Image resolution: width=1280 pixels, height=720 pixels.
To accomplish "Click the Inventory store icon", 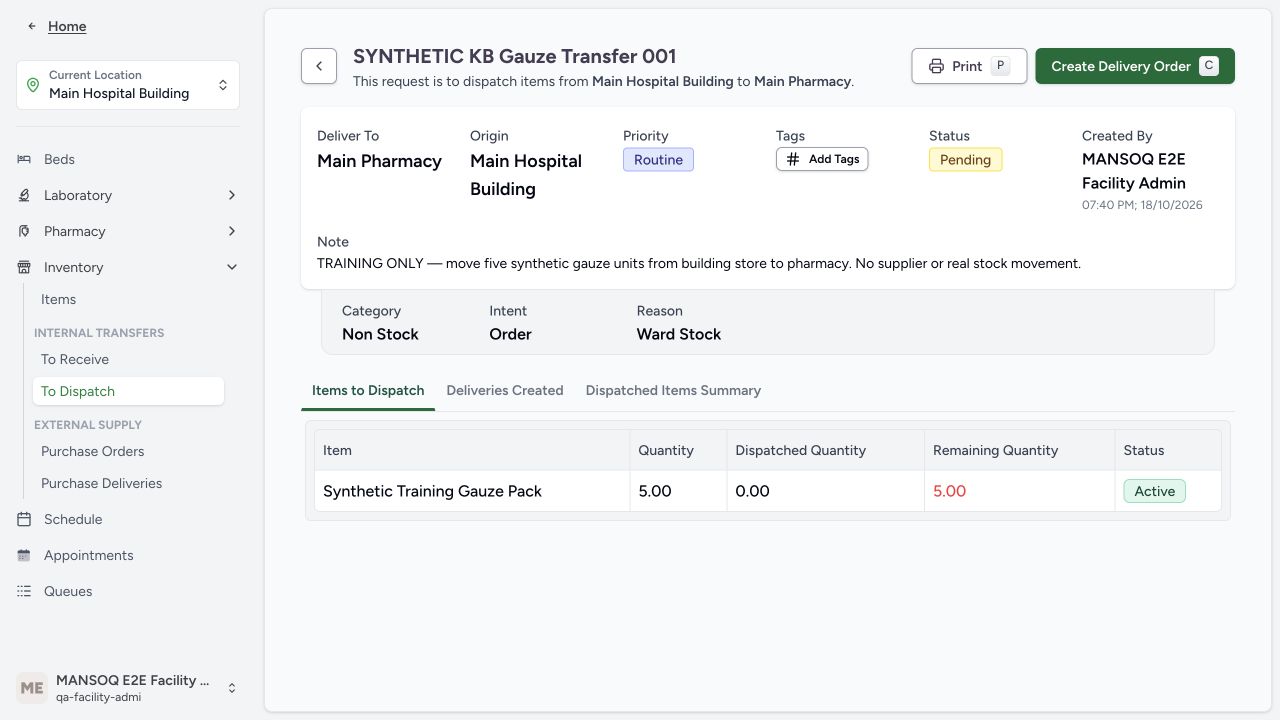I will (24, 267).
